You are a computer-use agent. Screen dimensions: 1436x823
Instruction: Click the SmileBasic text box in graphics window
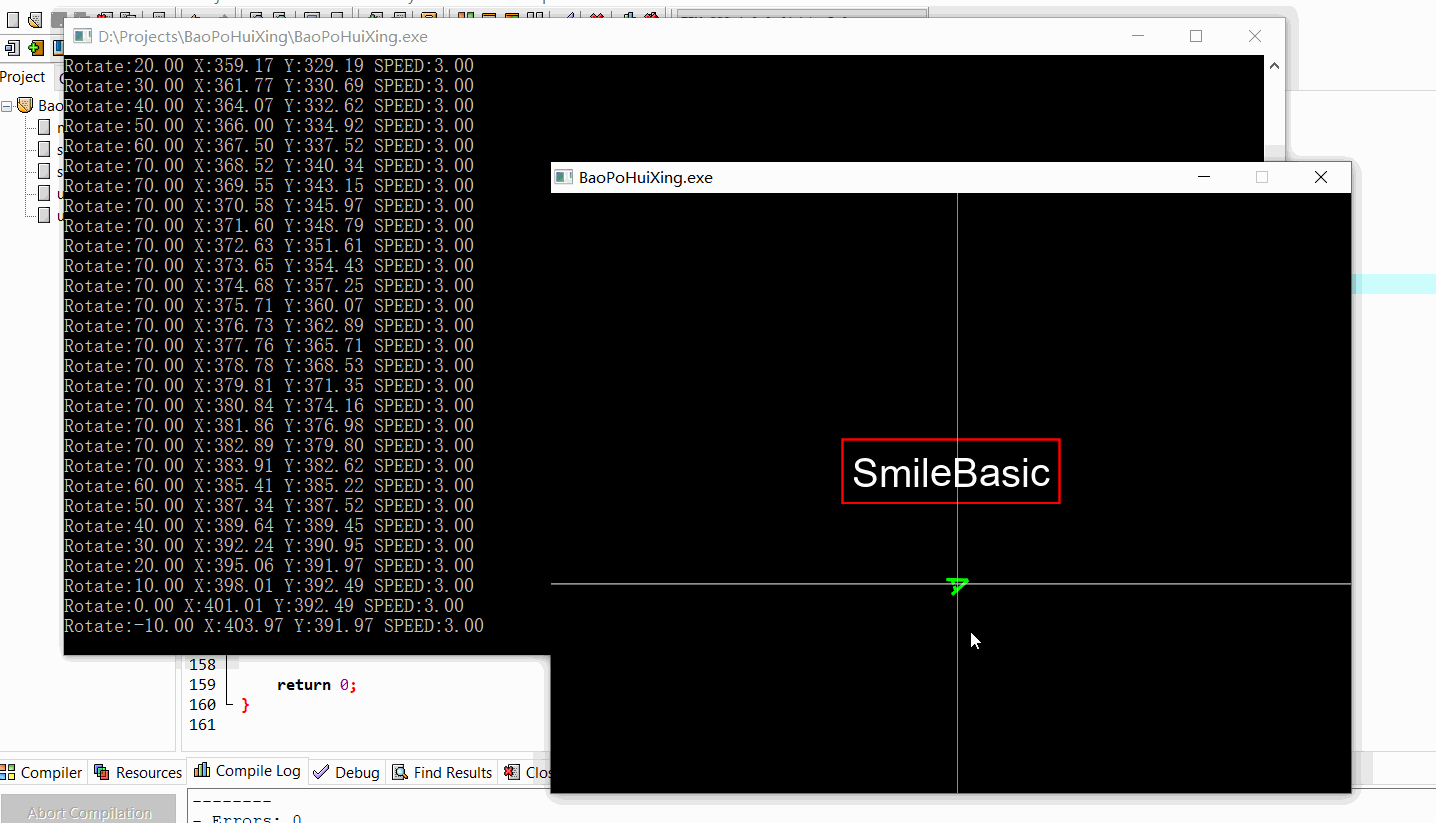point(951,471)
